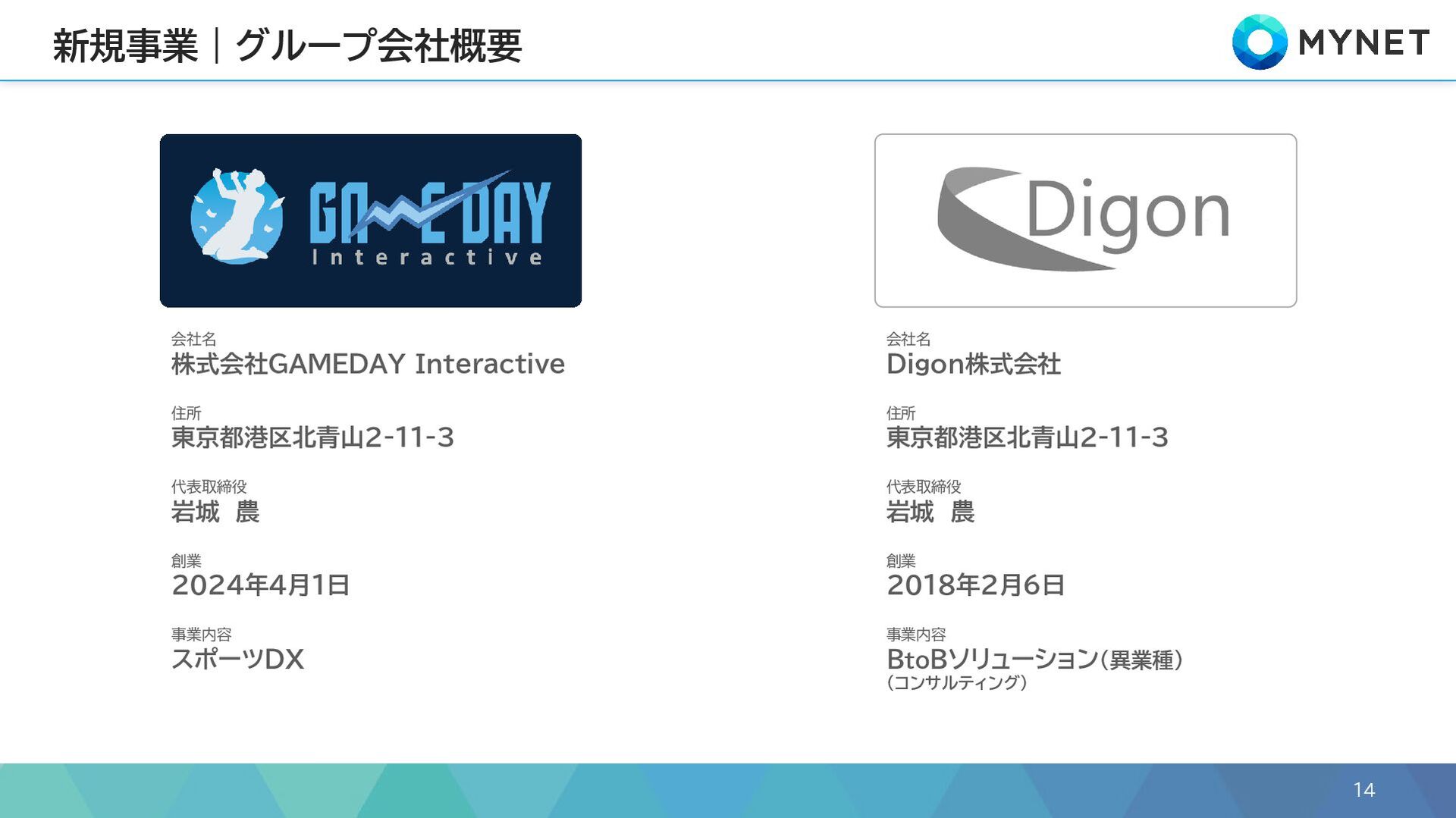
Task: Select the text Digon株式会社
Action: [974, 364]
